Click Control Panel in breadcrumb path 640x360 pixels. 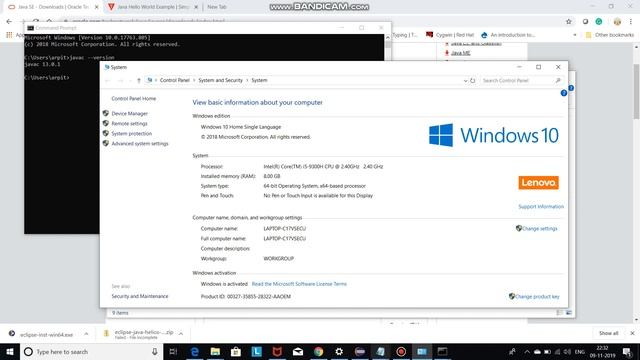tap(175, 80)
